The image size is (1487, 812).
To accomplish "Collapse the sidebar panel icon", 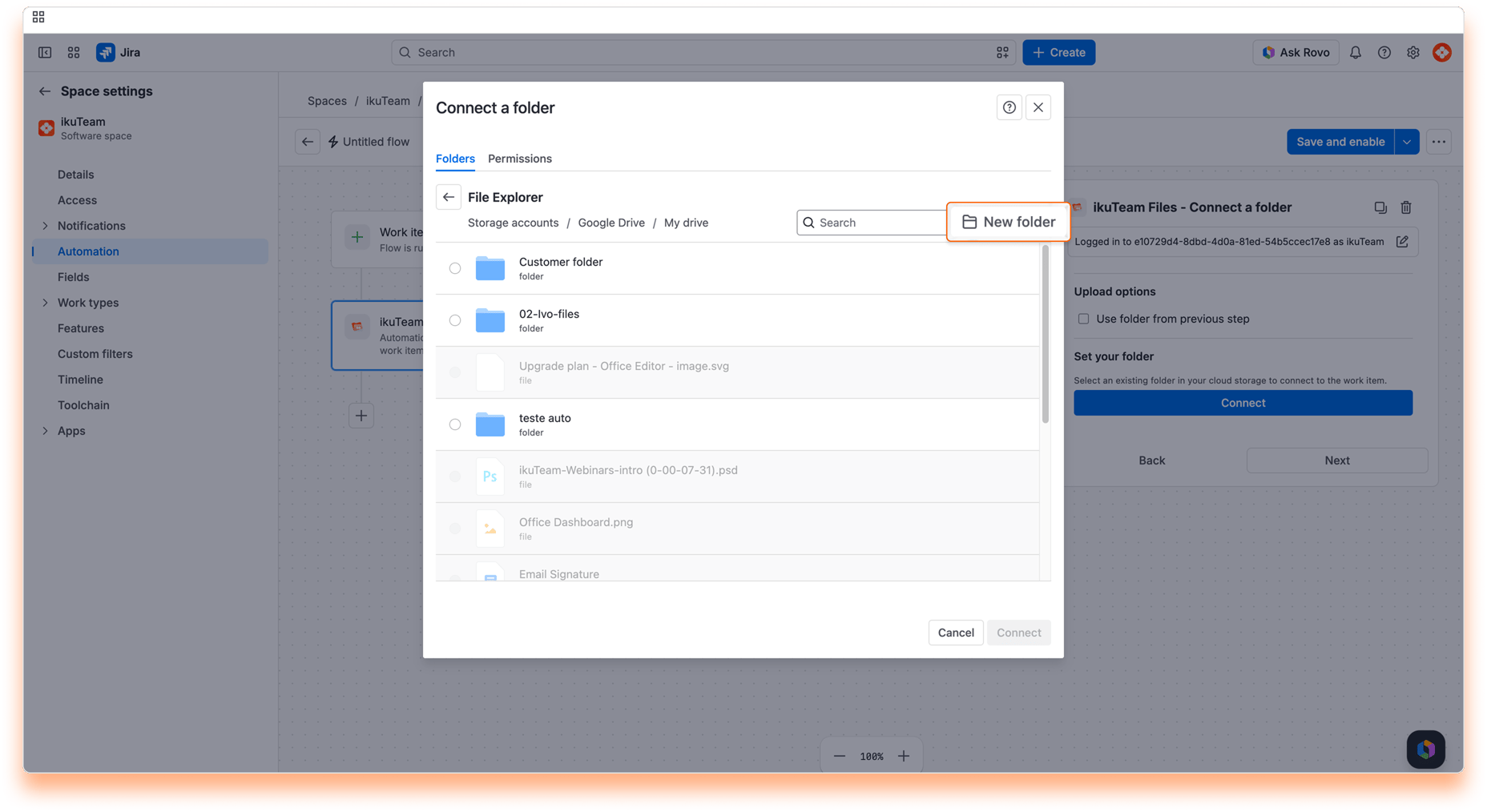I will point(45,52).
